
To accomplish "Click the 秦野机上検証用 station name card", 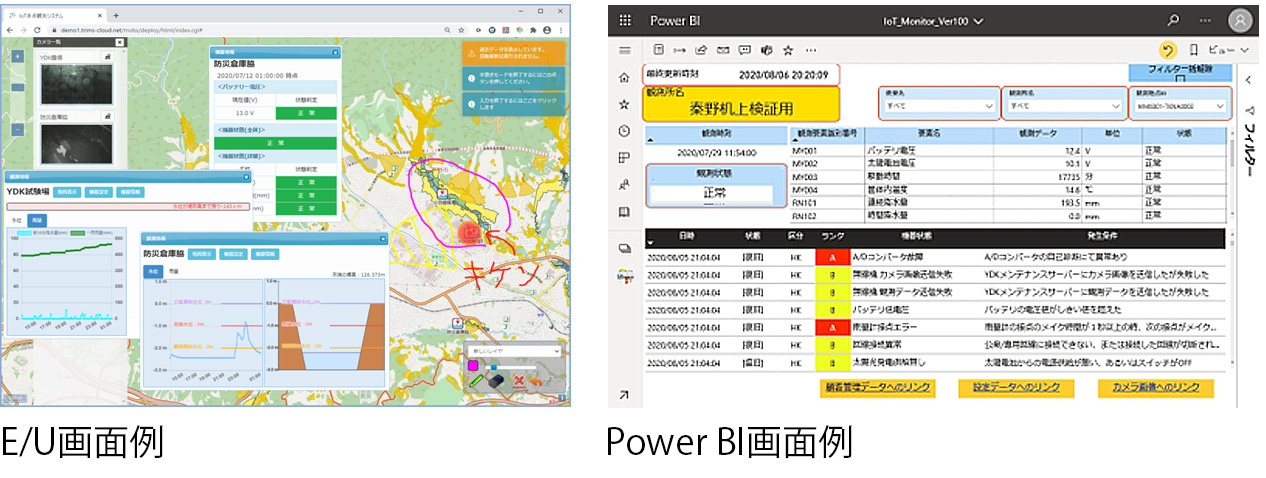I will click(742, 104).
